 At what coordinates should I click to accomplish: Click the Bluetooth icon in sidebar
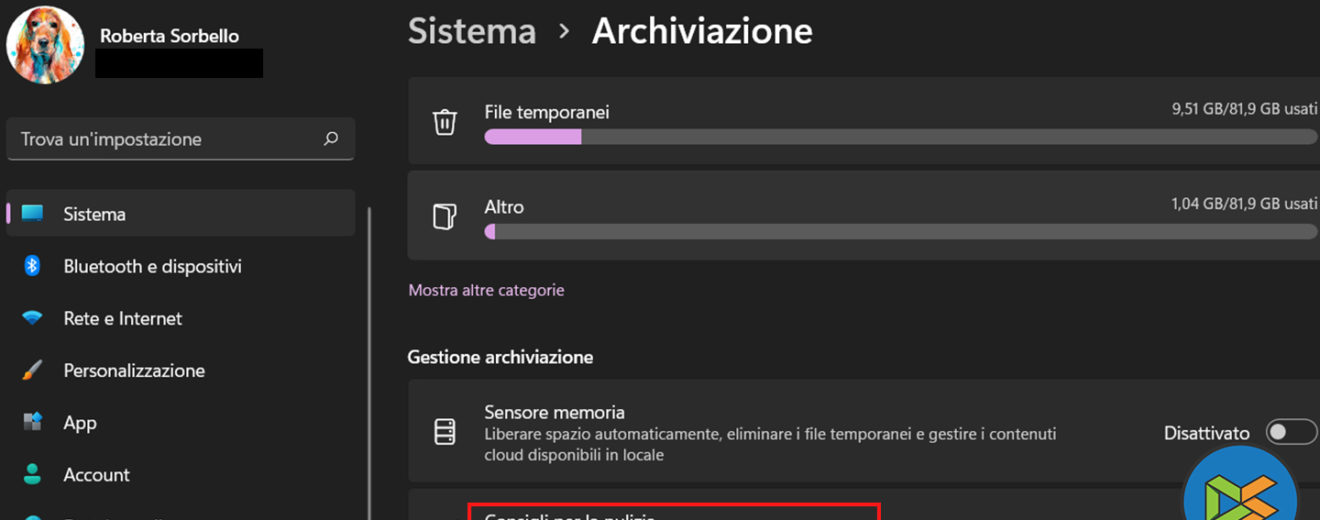tap(32, 266)
